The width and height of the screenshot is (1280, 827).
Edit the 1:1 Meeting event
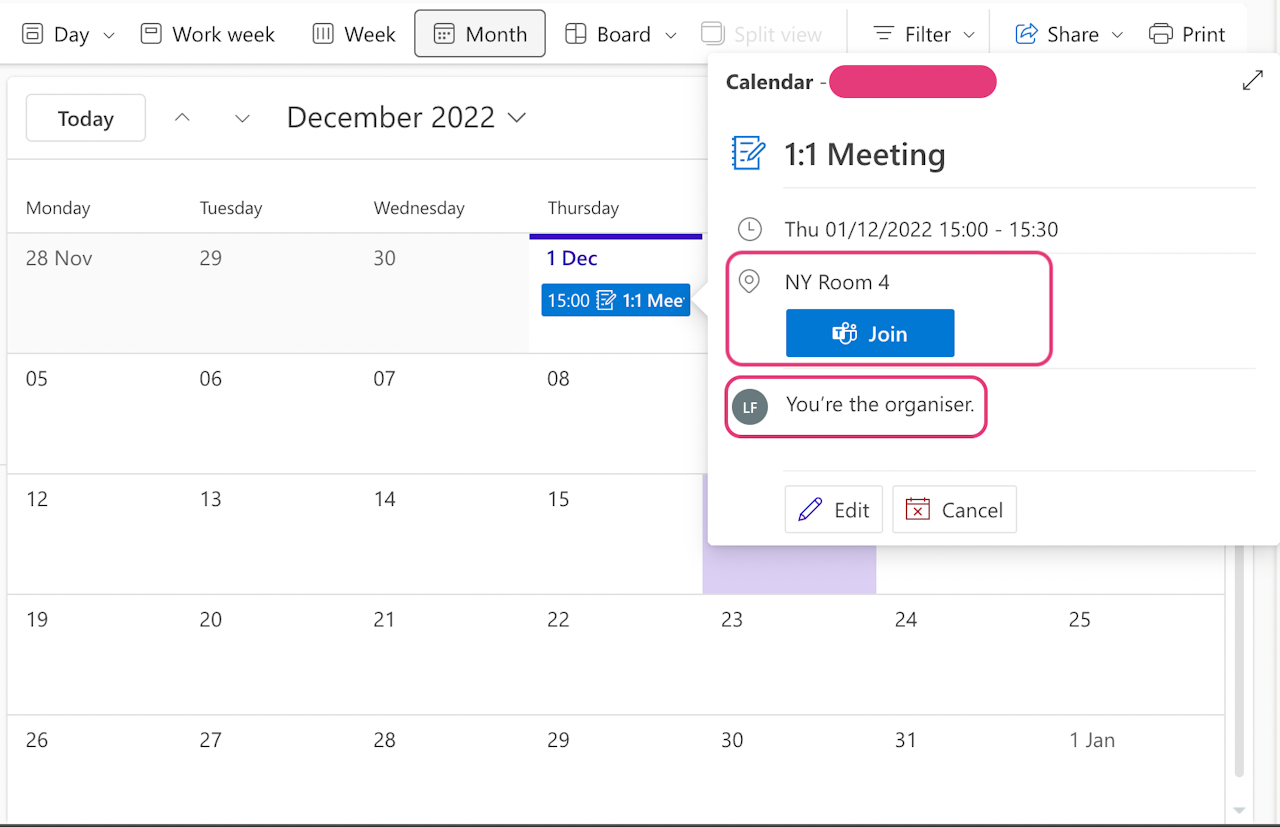[834, 510]
